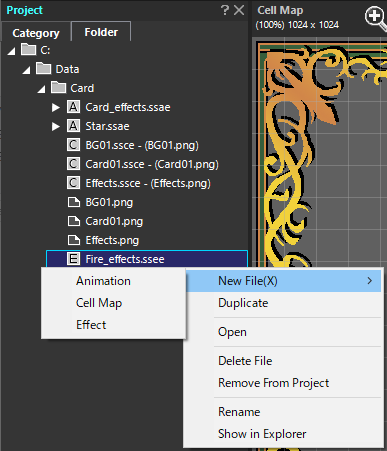
Task: Click the image file icon beside Effects.png
Action: (x=74, y=240)
